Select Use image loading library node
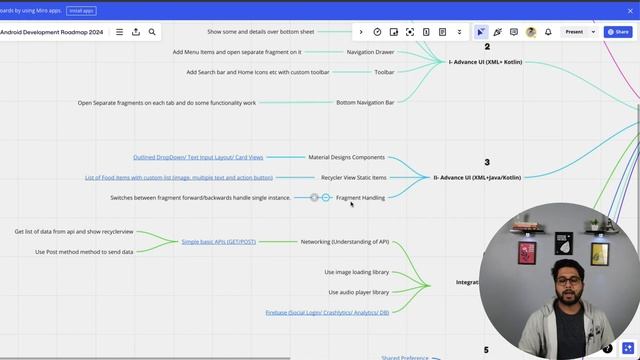The height and width of the screenshot is (360, 640). pyautogui.click(x=357, y=272)
